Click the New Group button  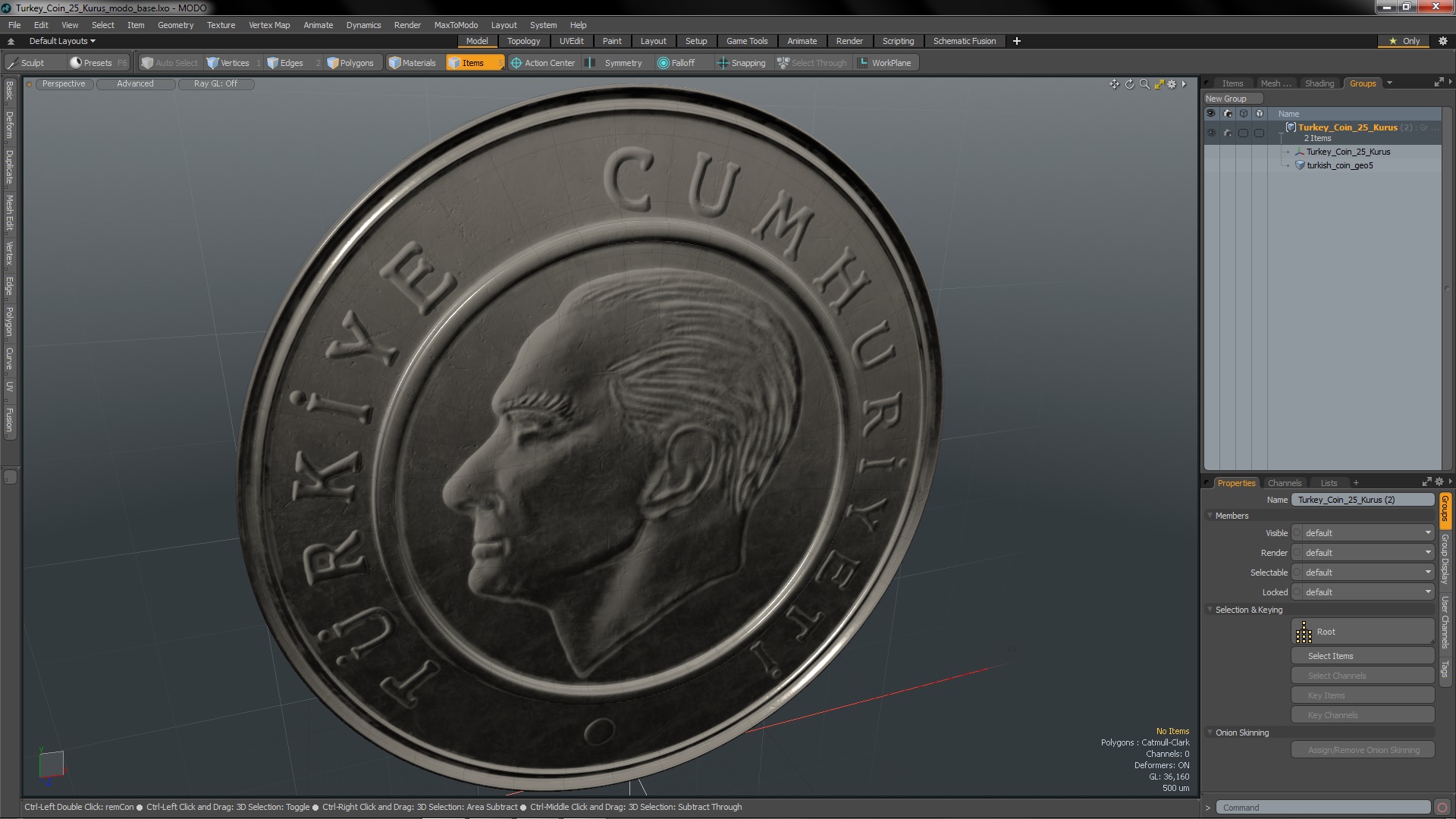coord(1232,99)
